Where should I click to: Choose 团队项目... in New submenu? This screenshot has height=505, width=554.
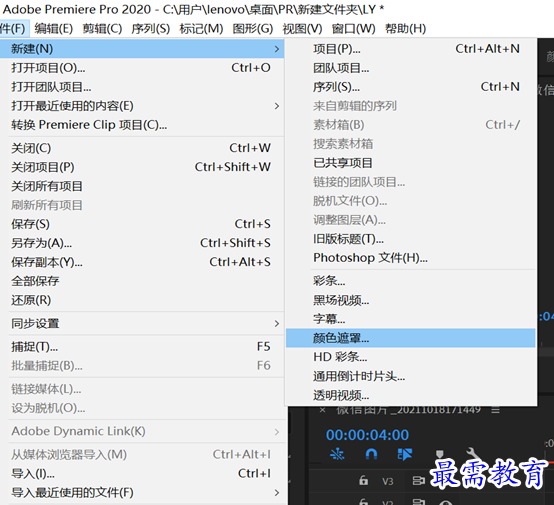coord(411,68)
